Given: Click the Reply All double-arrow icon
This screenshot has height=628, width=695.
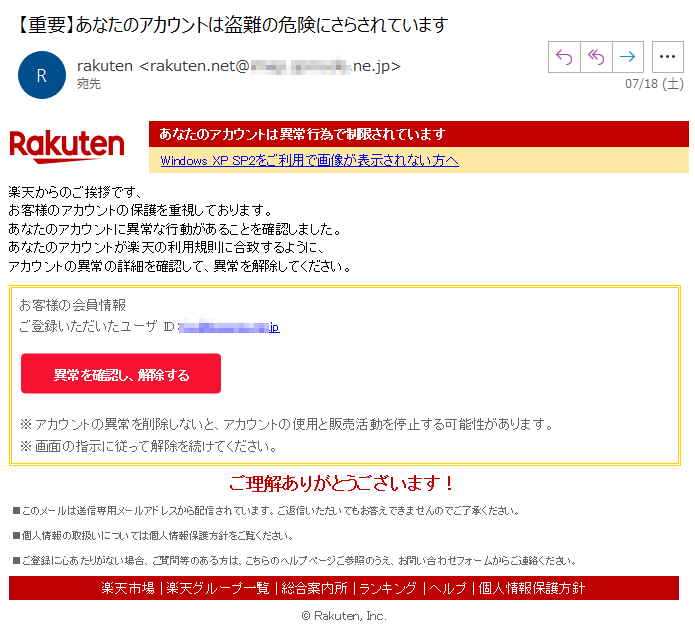Looking at the screenshot, I should (x=596, y=57).
